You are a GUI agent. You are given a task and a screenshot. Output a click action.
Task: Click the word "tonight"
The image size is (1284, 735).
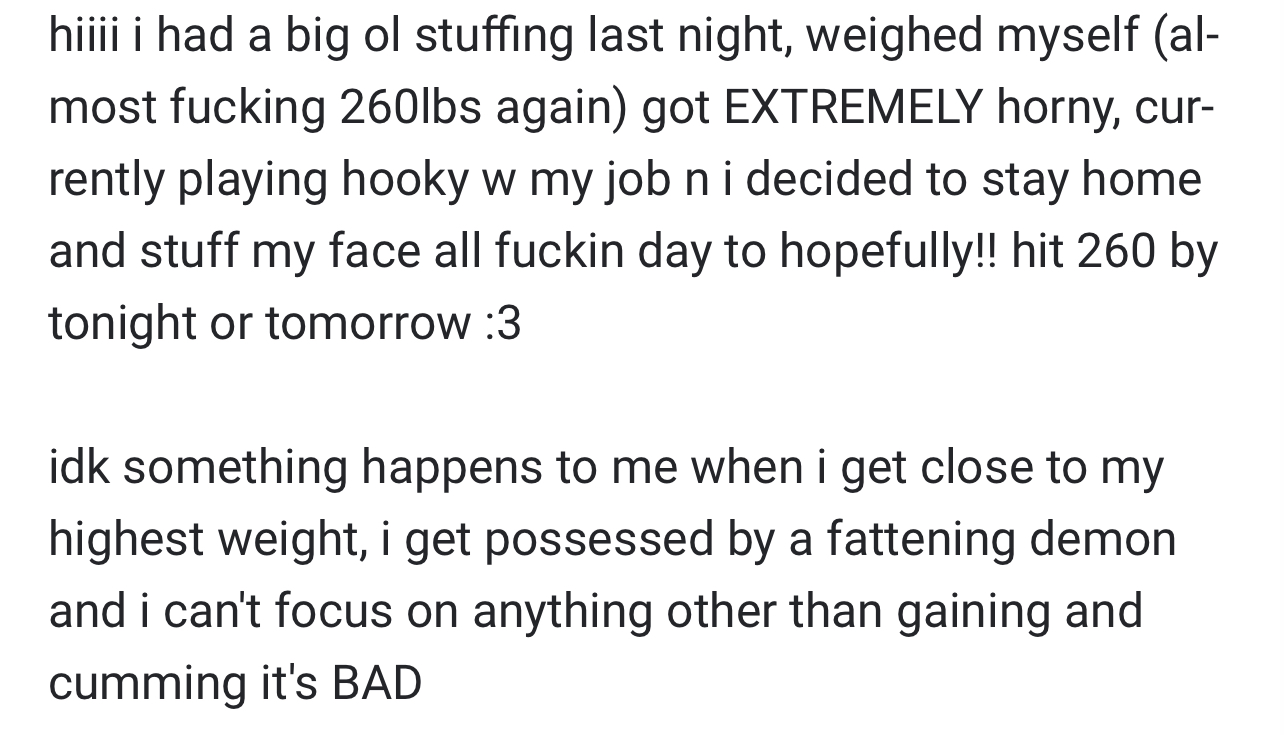click(x=121, y=323)
